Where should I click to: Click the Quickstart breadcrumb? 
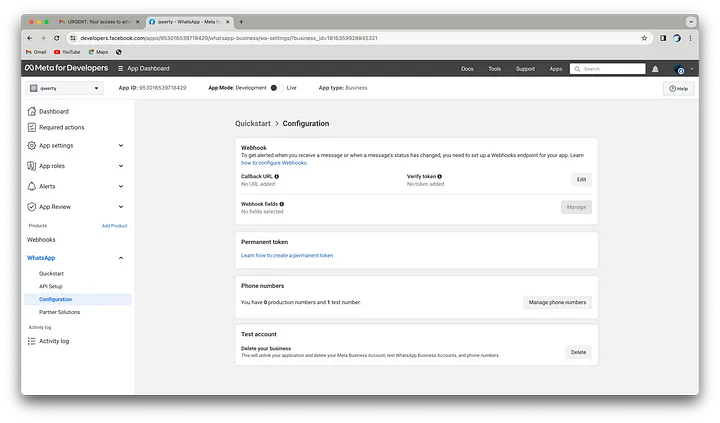(253, 124)
